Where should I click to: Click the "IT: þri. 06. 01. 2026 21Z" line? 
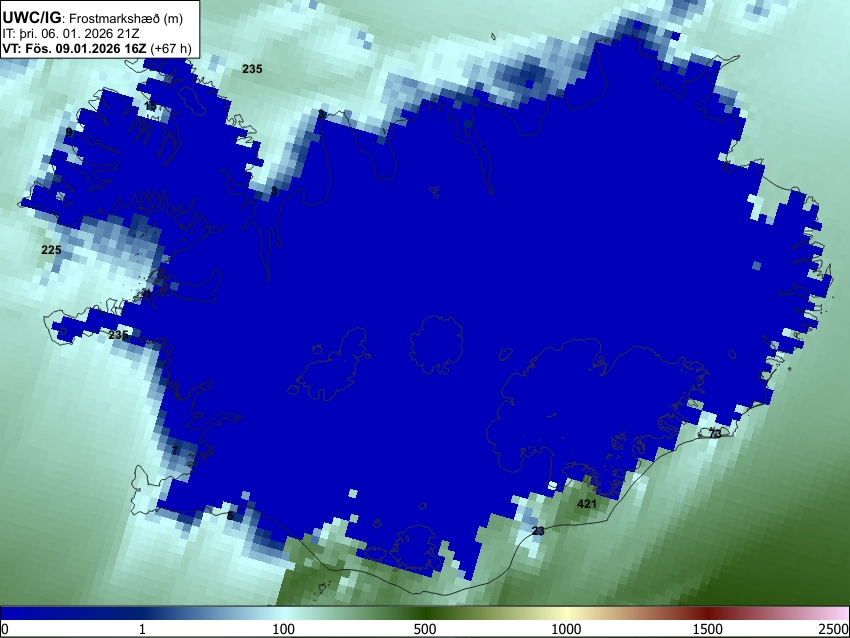(x=70, y=34)
